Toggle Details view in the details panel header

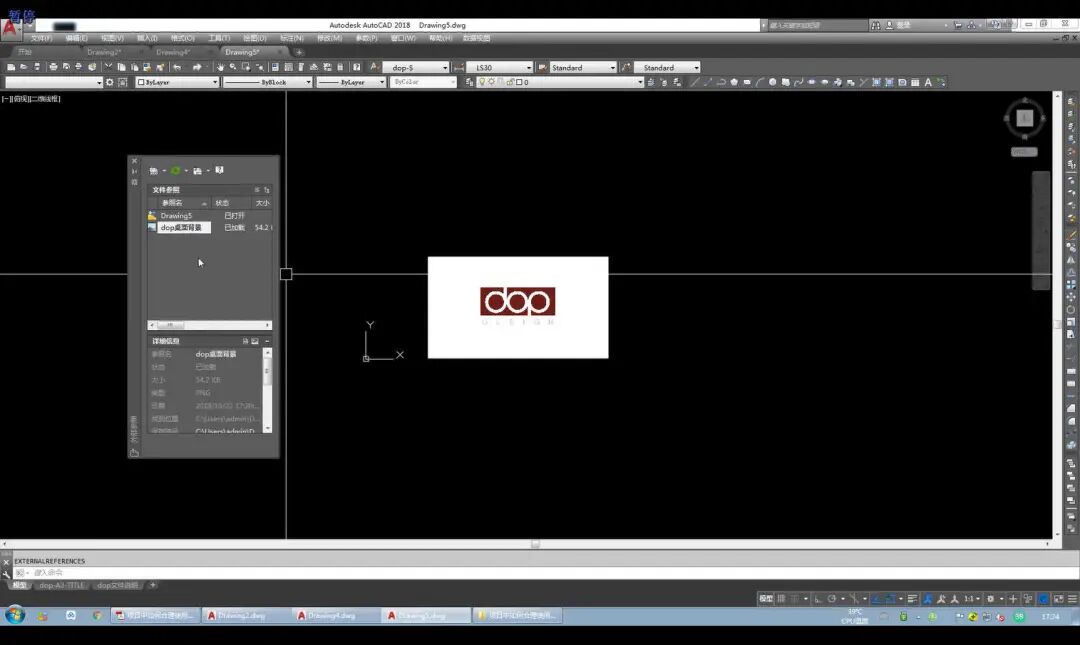(245, 341)
